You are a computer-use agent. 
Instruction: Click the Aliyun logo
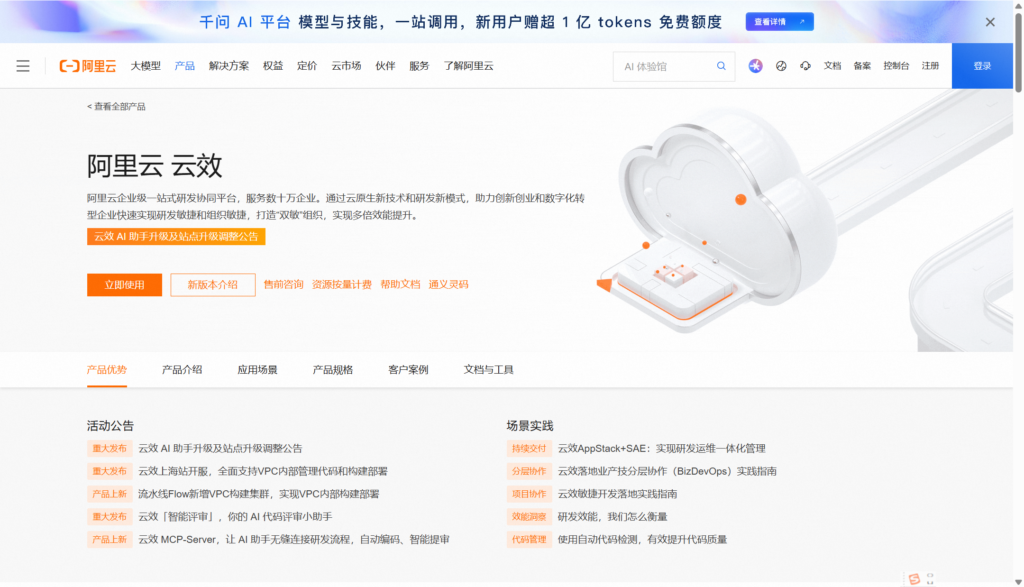pos(88,66)
